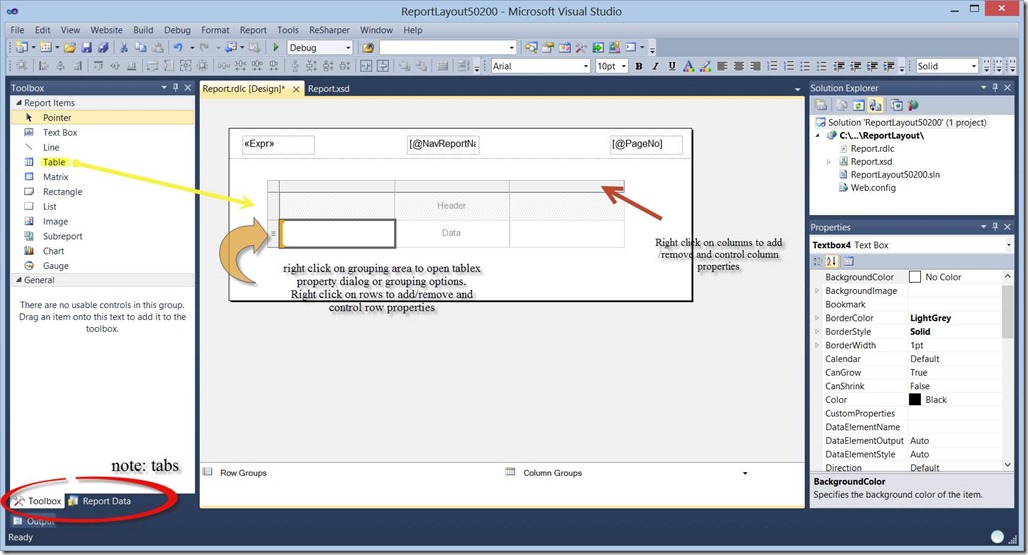Toggle left text alignment
Image resolution: width=1028 pixels, height=555 pixels.
point(722,66)
